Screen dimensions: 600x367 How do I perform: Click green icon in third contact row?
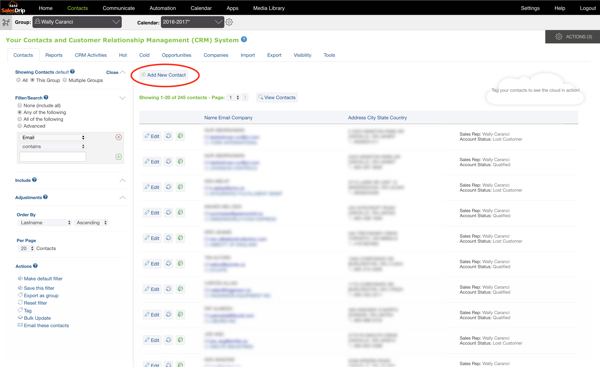point(180,187)
